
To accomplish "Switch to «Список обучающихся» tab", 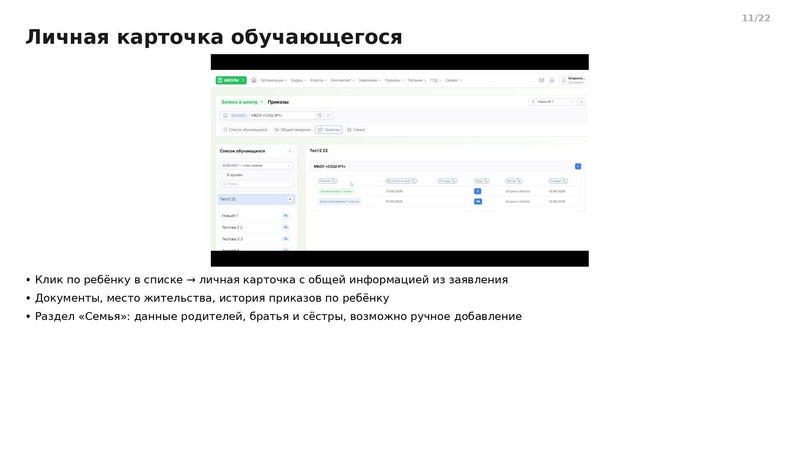I will [245, 130].
